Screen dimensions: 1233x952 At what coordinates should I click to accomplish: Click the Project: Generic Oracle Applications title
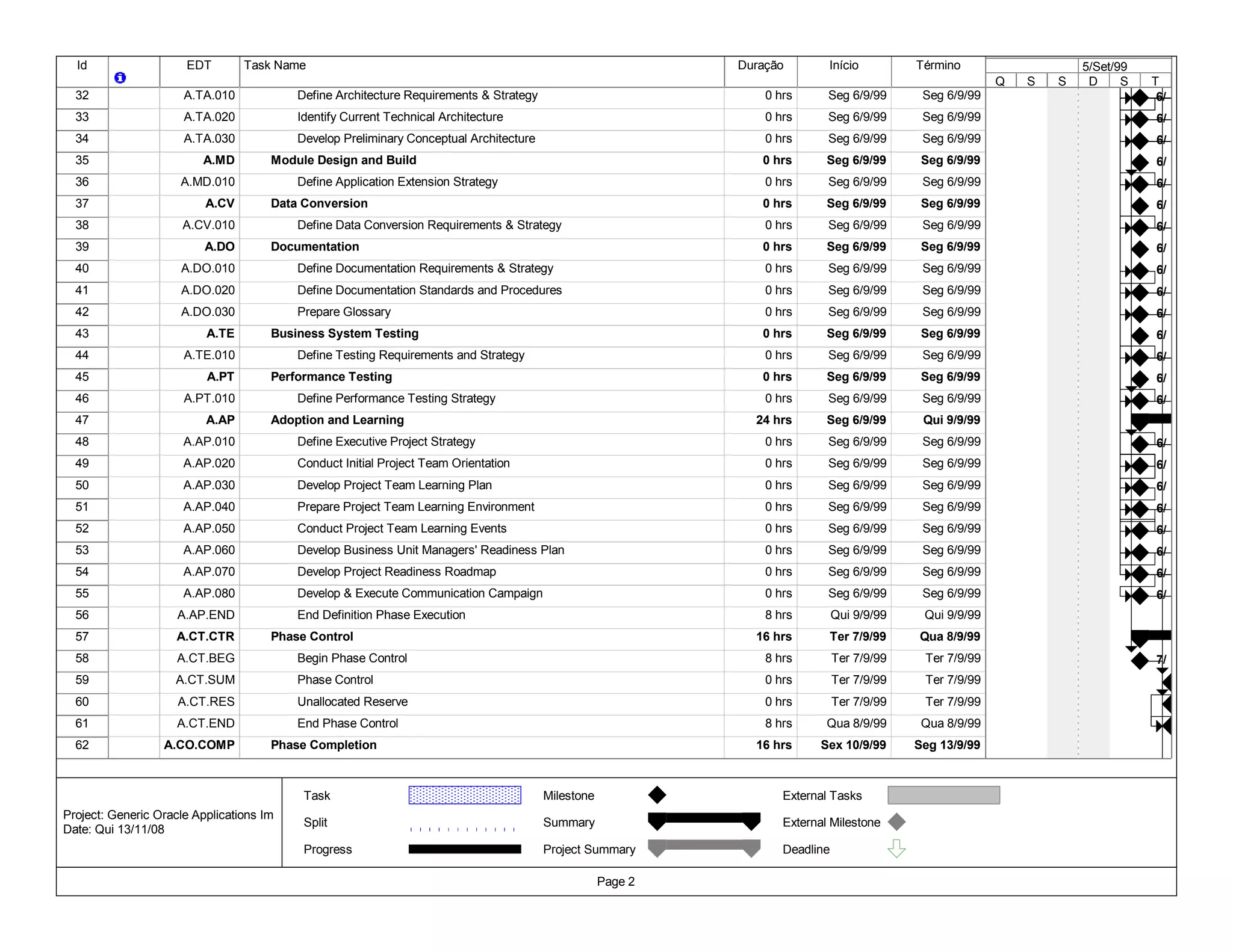tap(168, 815)
